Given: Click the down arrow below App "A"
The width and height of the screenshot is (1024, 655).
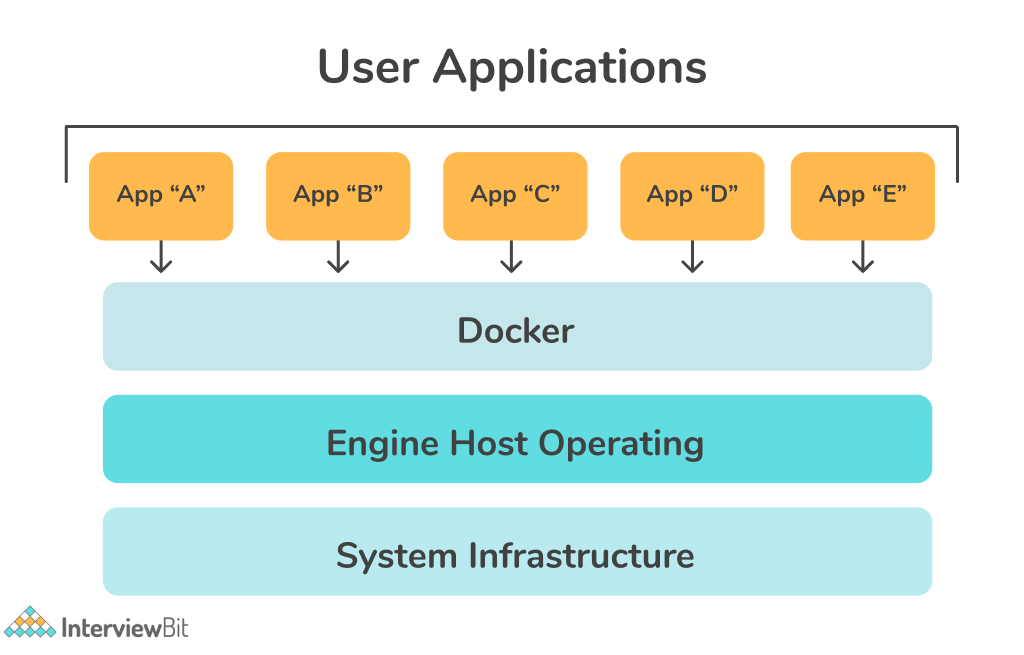Looking at the screenshot, I should 161,258.
